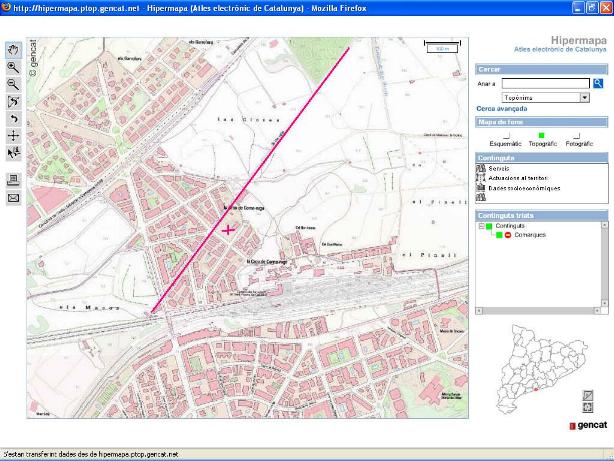Select the four-arrow center map tool

13,135
